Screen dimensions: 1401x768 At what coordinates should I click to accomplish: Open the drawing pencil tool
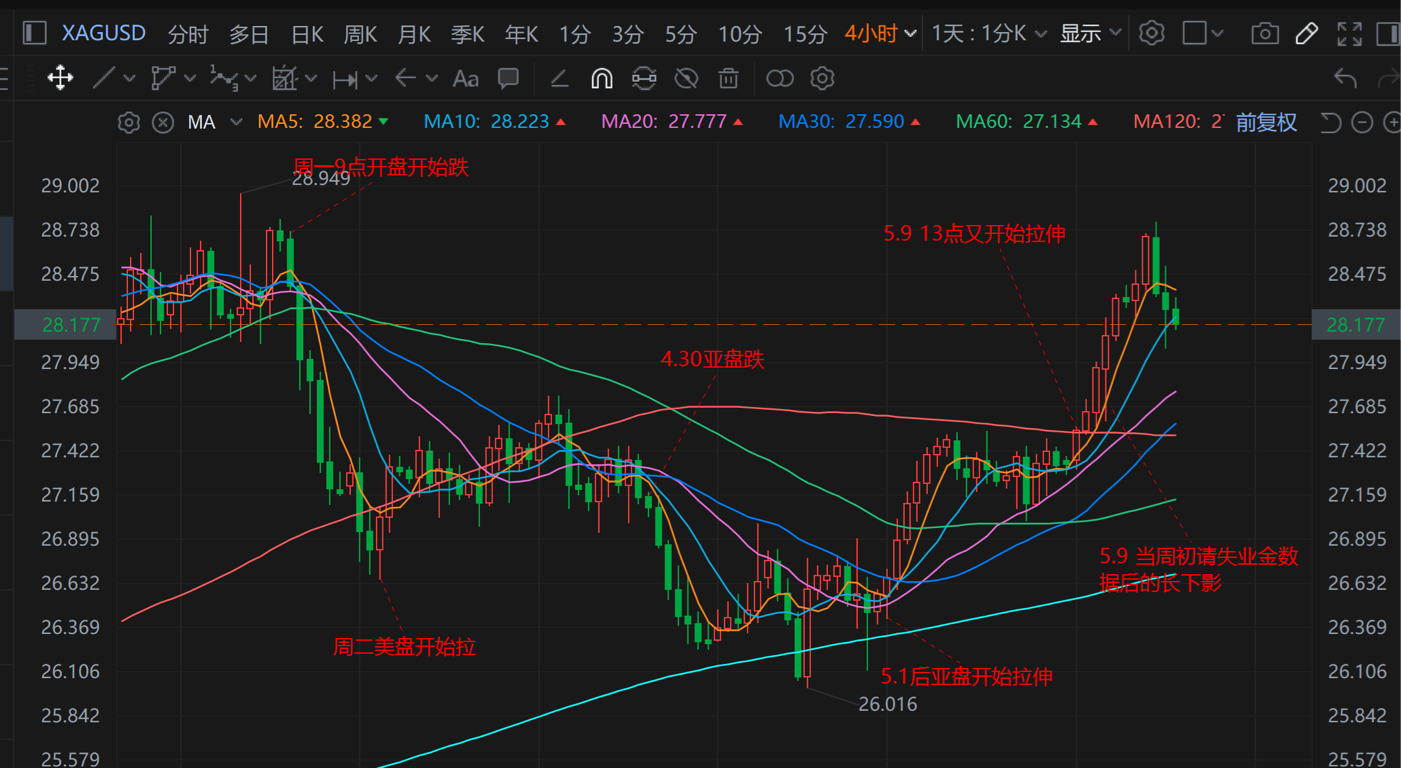(1306, 33)
